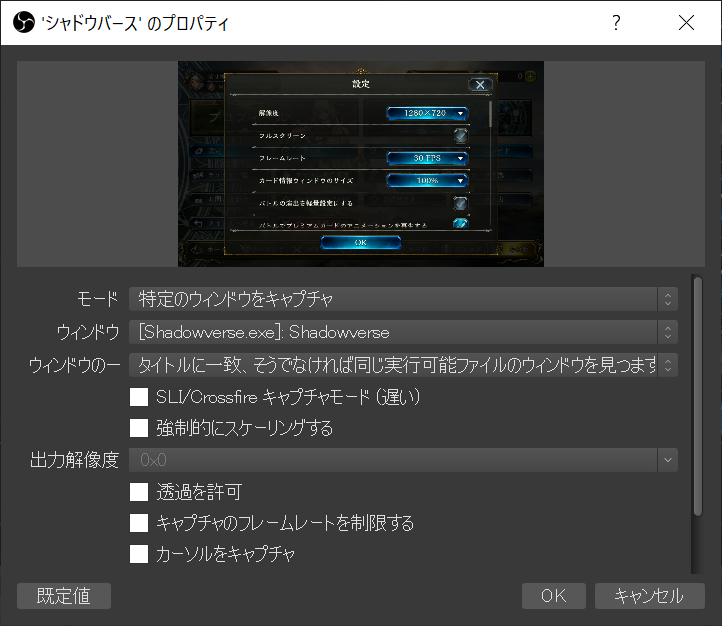Click the 0x0 resolution field
The image size is (722, 626).
pyautogui.click(x=393, y=460)
